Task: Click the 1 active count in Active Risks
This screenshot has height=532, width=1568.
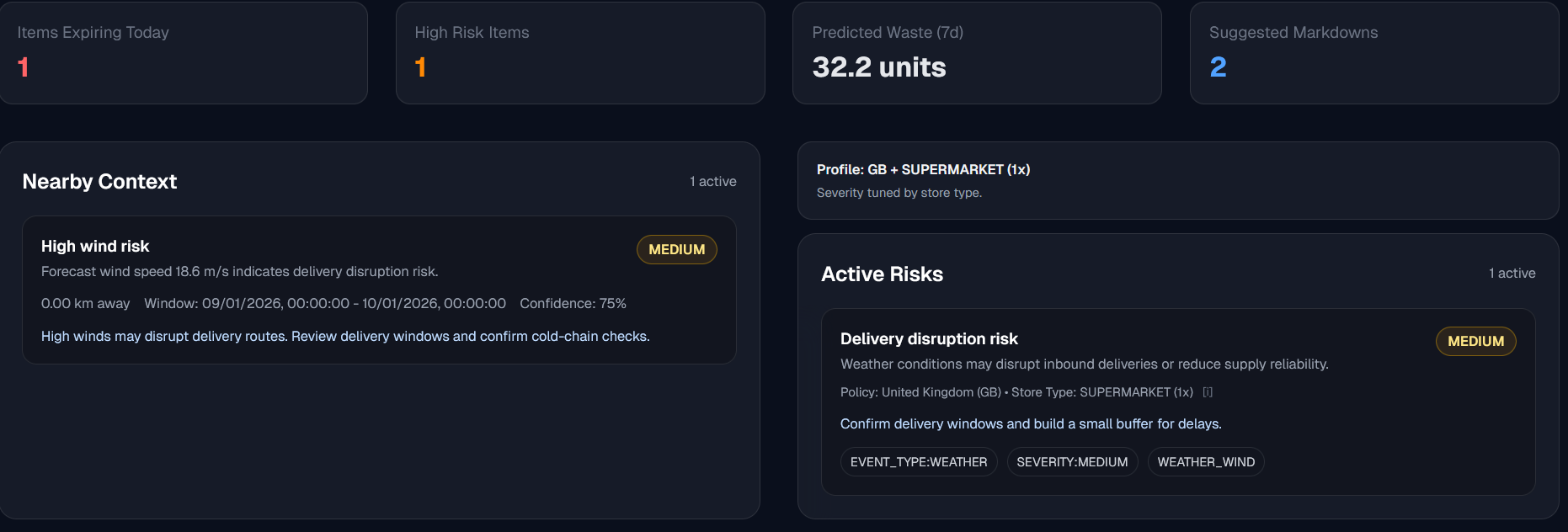Action: tap(1512, 274)
